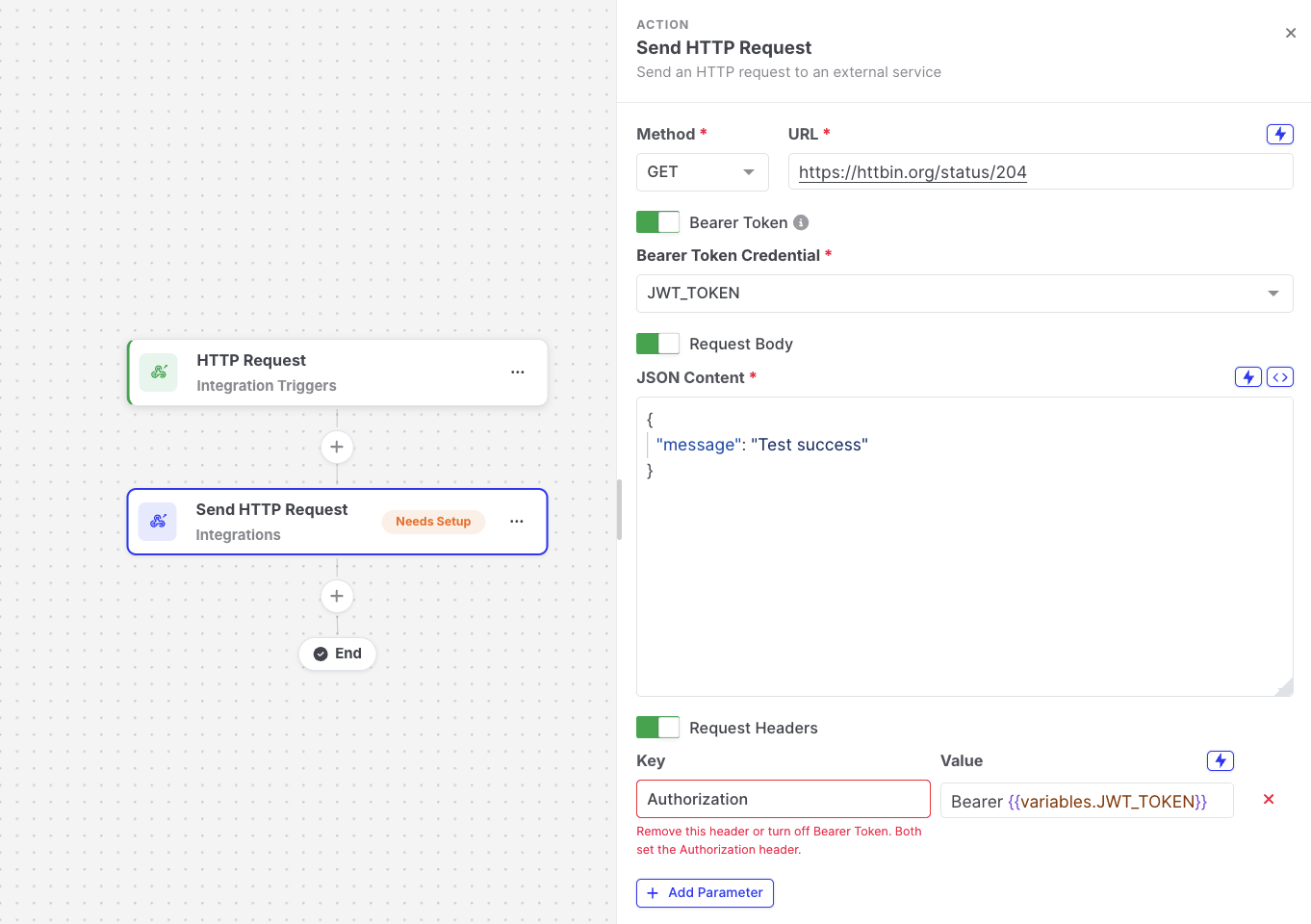Click the info icon next to Bearer Token
The height and width of the screenshot is (924, 1311).
pos(801,222)
